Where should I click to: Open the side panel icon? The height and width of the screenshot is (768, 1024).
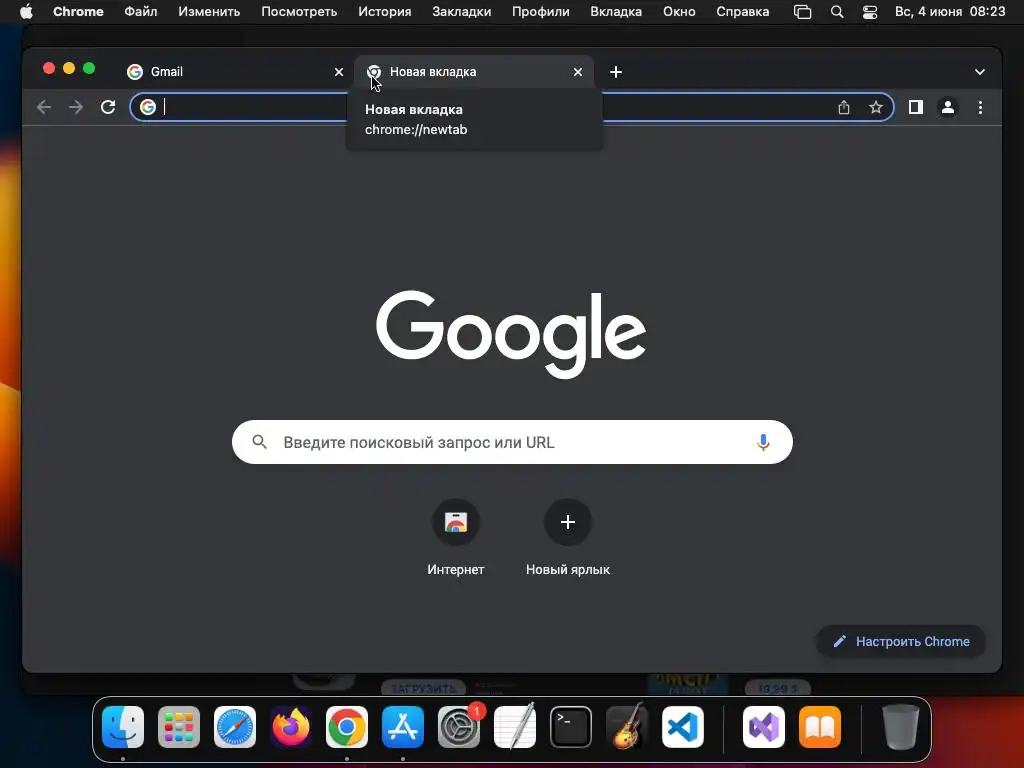point(916,107)
